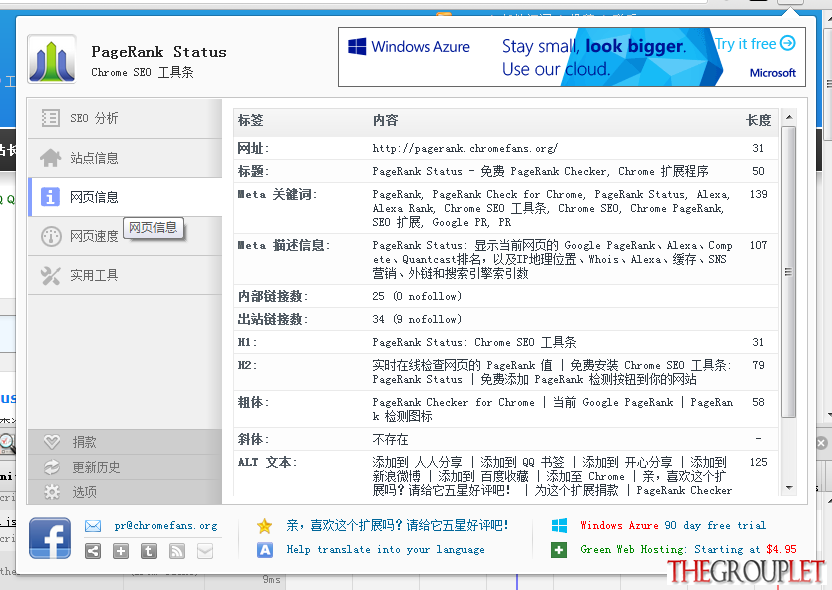Click the ALT 文本 row label
The height and width of the screenshot is (590, 832).
click(267, 462)
